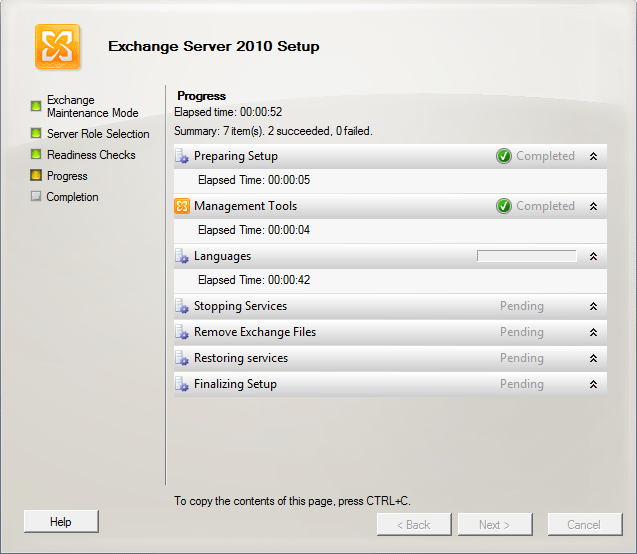Click the Languages progress bar
637x554 pixels.
pyautogui.click(x=526, y=256)
